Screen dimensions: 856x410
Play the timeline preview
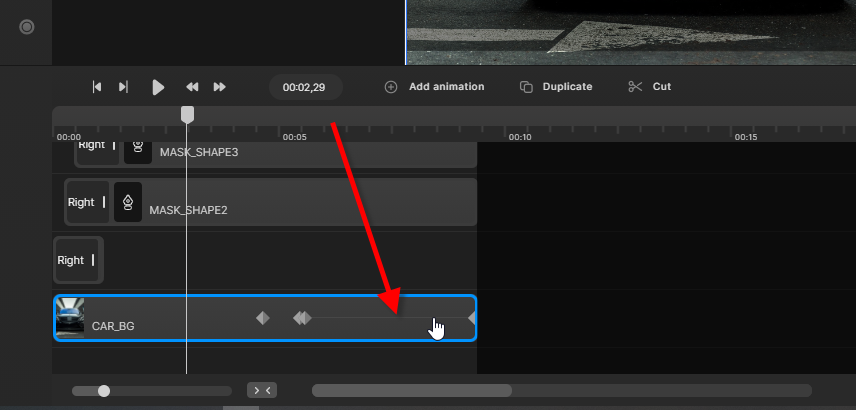coord(158,87)
